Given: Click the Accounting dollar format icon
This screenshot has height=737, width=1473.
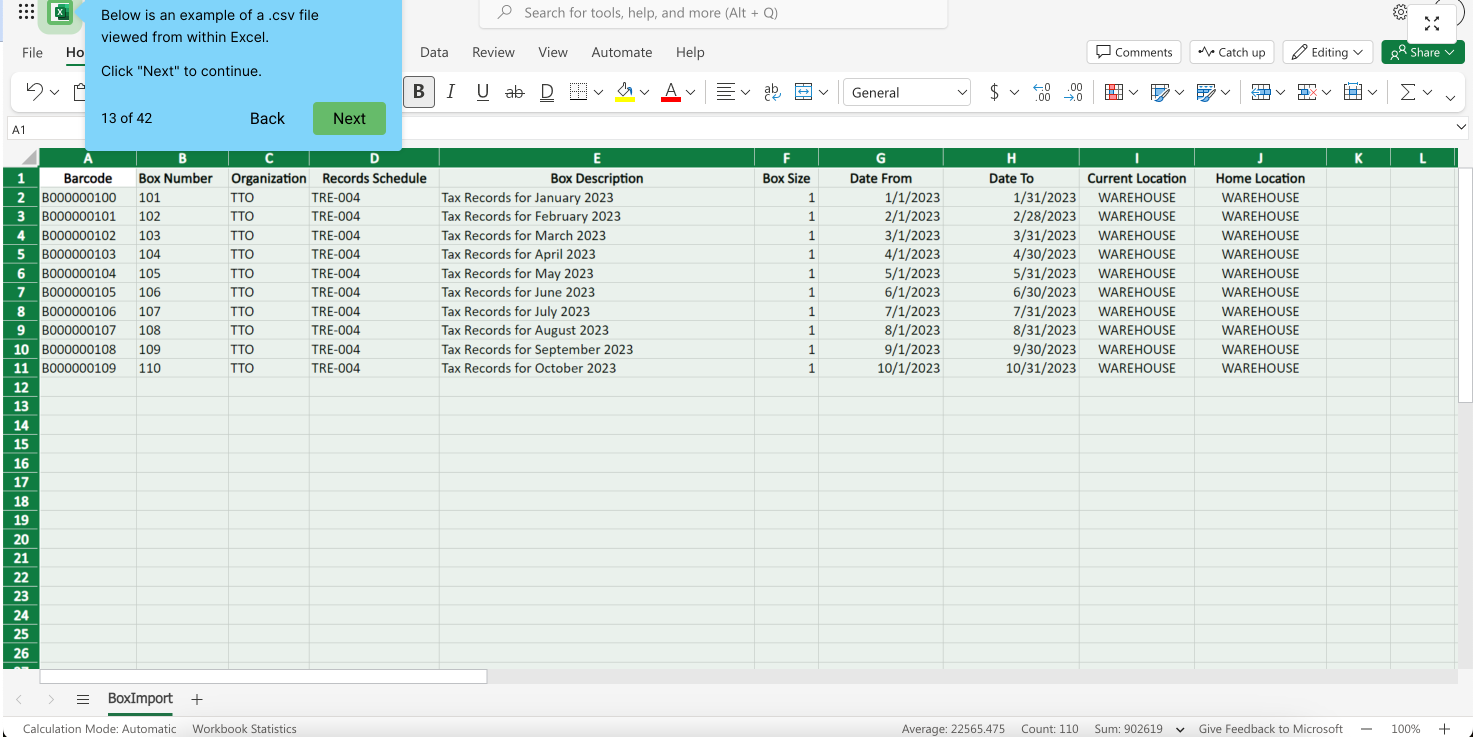Looking at the screenshot, I should (994, 92).
